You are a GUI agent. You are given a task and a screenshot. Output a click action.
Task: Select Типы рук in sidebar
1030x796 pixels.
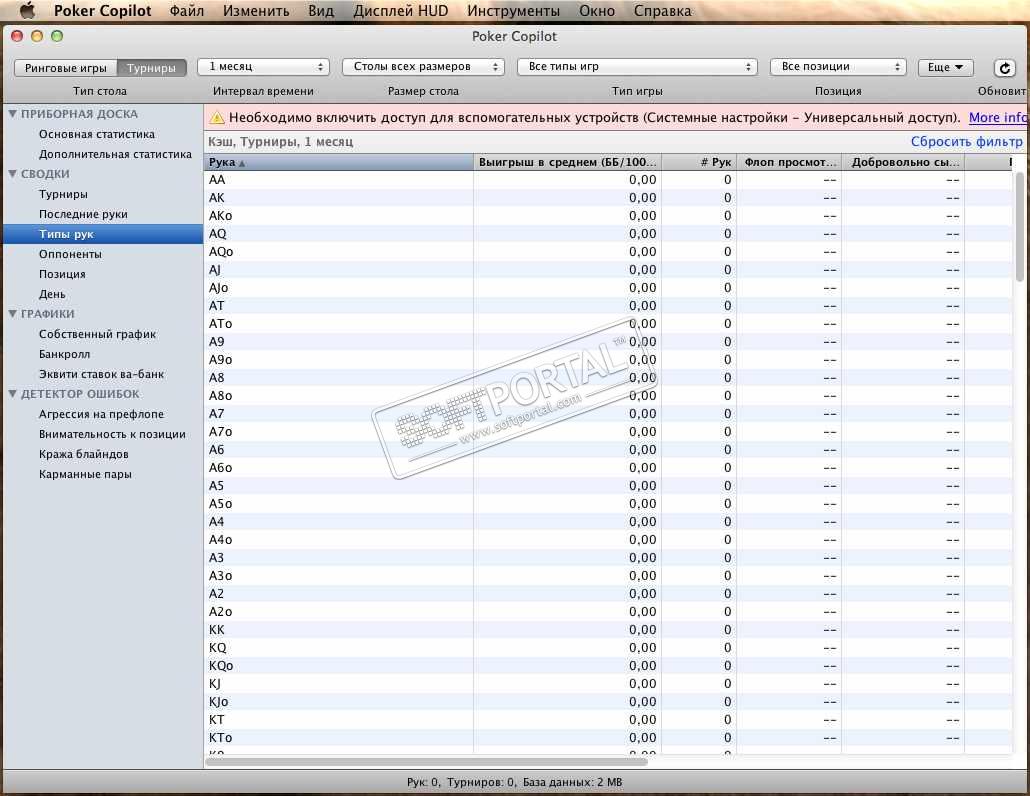tap(102, 234)
